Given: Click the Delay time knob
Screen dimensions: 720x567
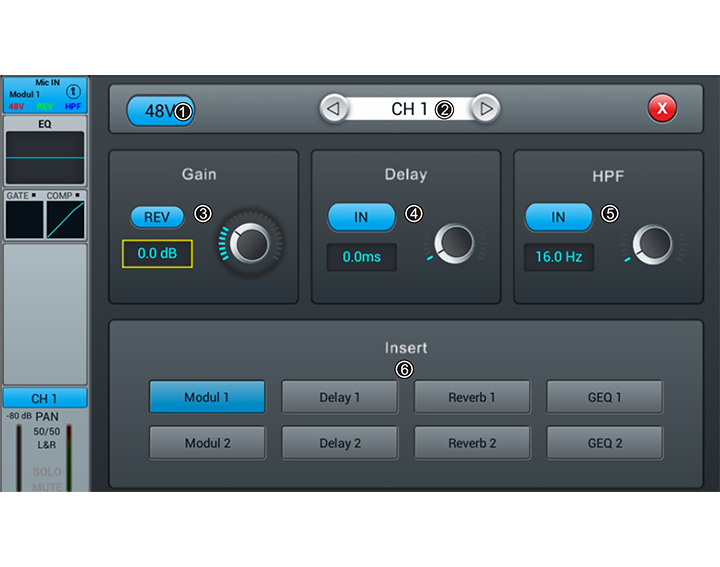Looking at the screenshot, I should click(455, 242).
